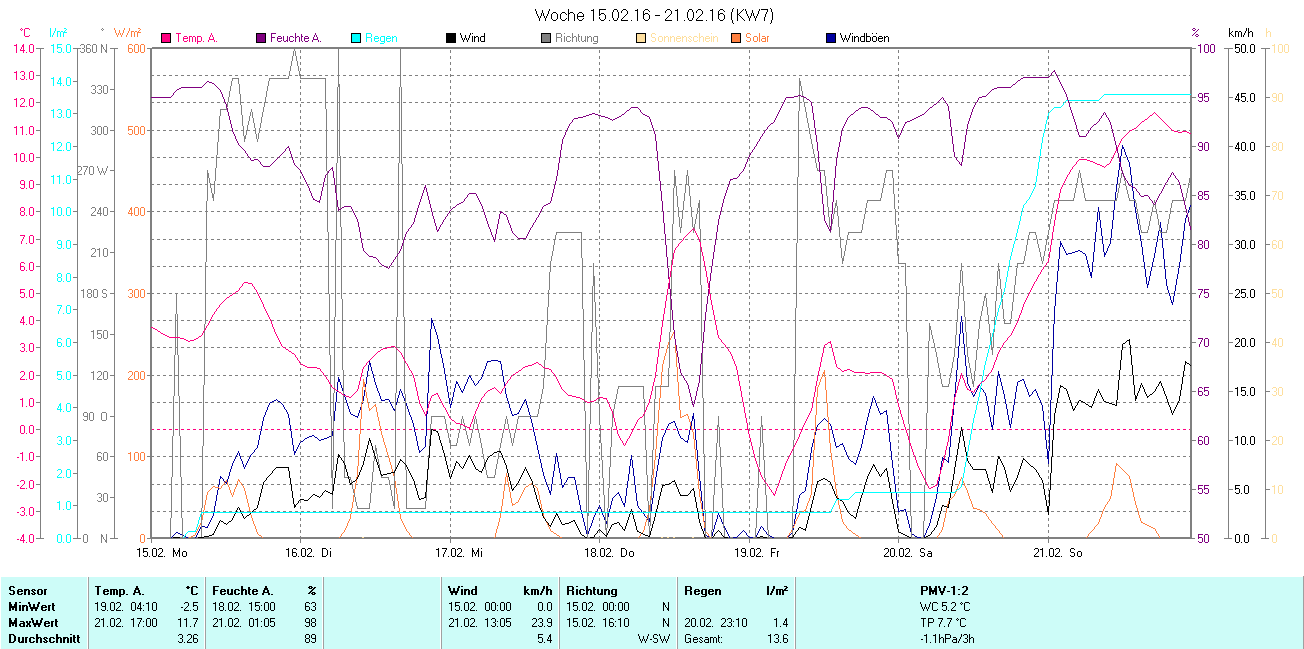Click the minimum temperature value '-2.5'
1304x649 pixels.
(189, 606)
